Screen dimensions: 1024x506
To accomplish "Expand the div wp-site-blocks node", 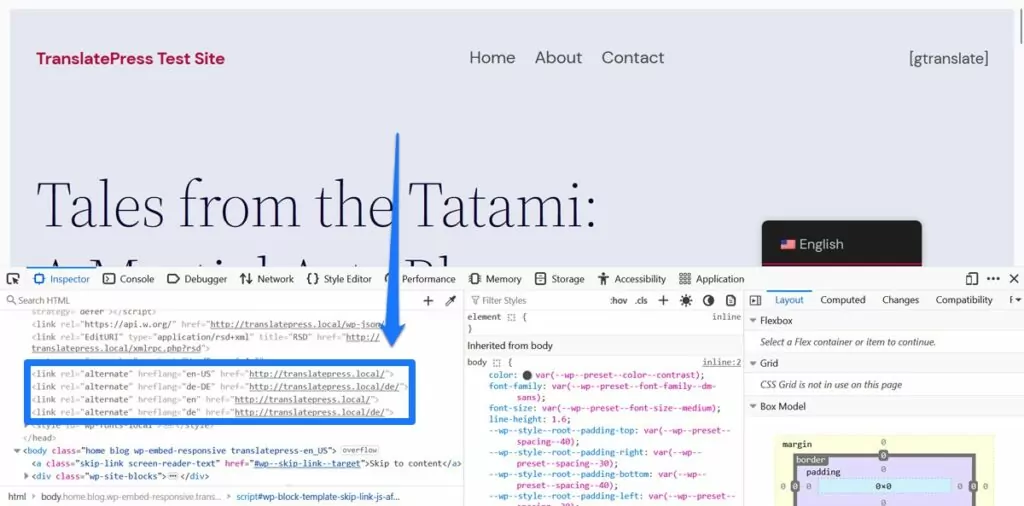I will click(27, 476).
